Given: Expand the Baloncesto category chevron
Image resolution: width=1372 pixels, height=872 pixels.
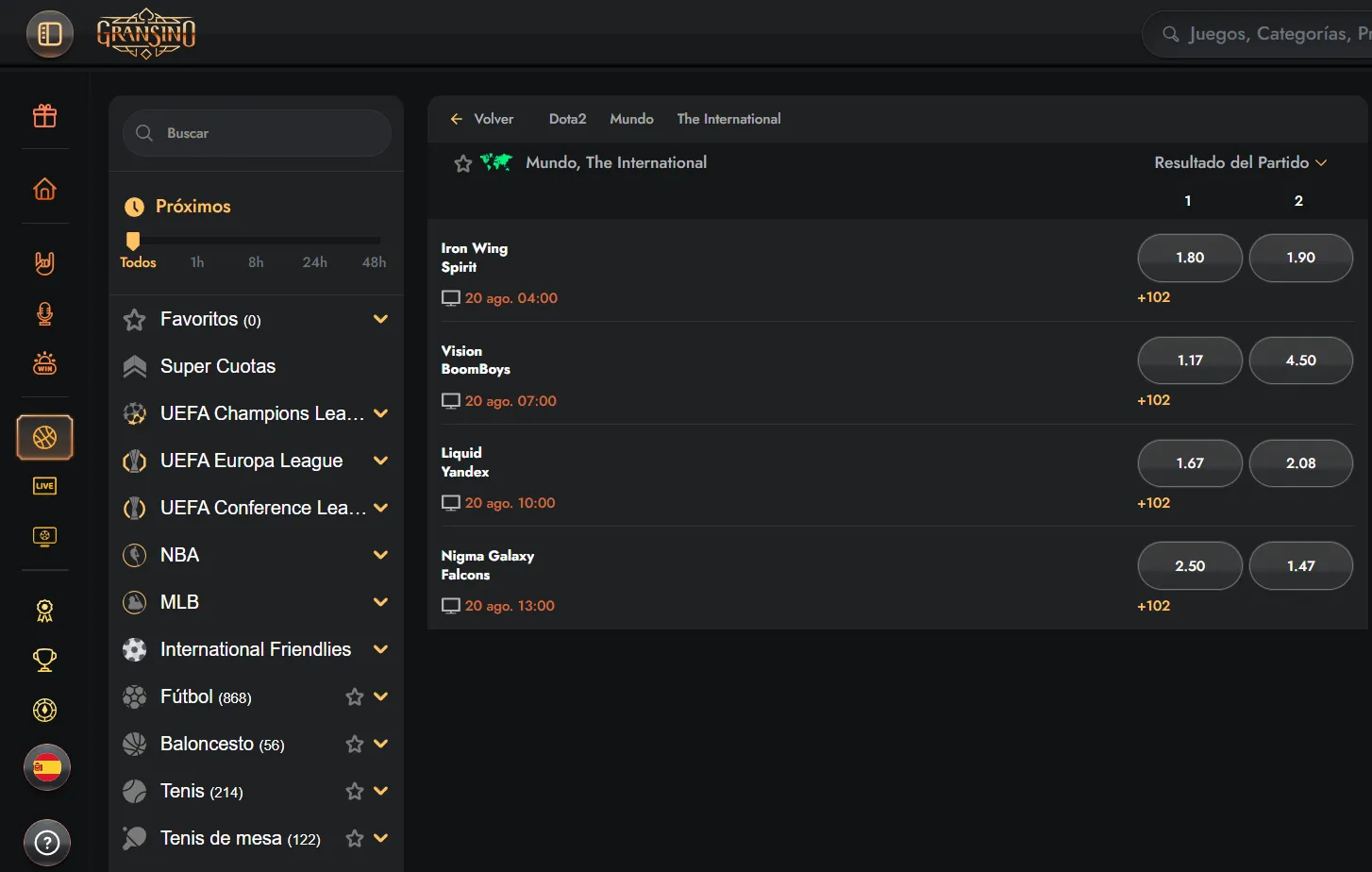Looking at the screenshot, I should 381,744.
